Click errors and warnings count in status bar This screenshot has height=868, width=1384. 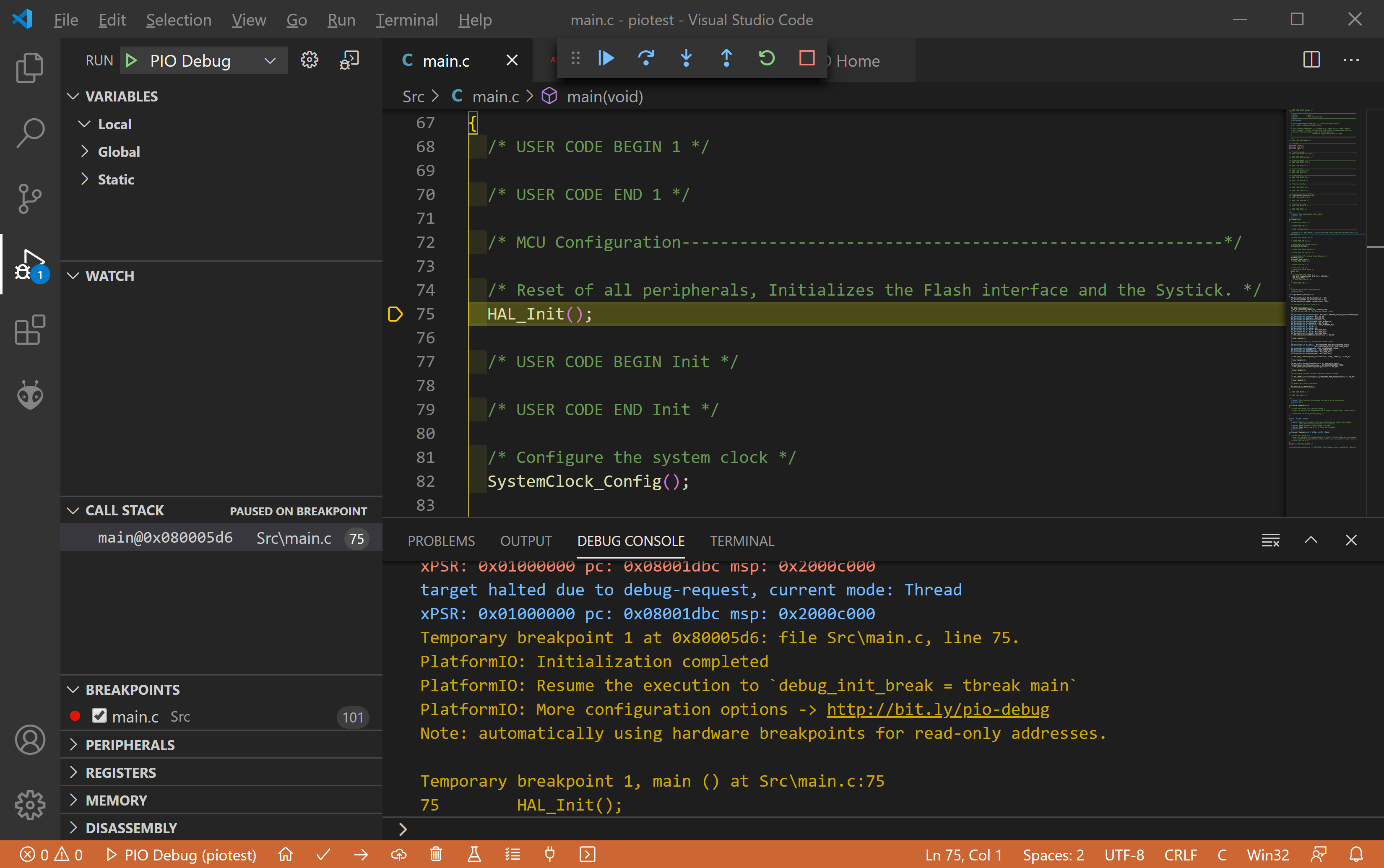pos(51,854)
